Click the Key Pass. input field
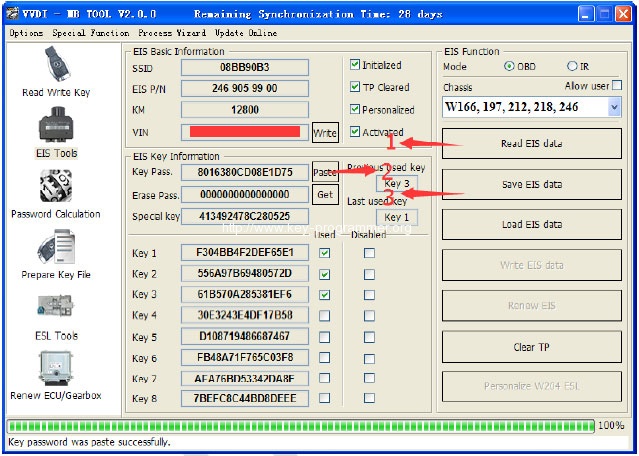 coord(245,172)
